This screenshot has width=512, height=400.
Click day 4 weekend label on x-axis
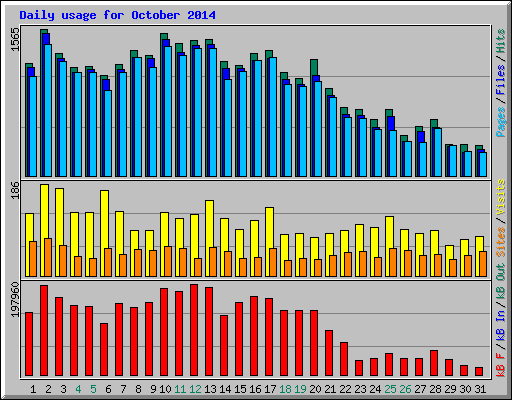pos(78,389)
